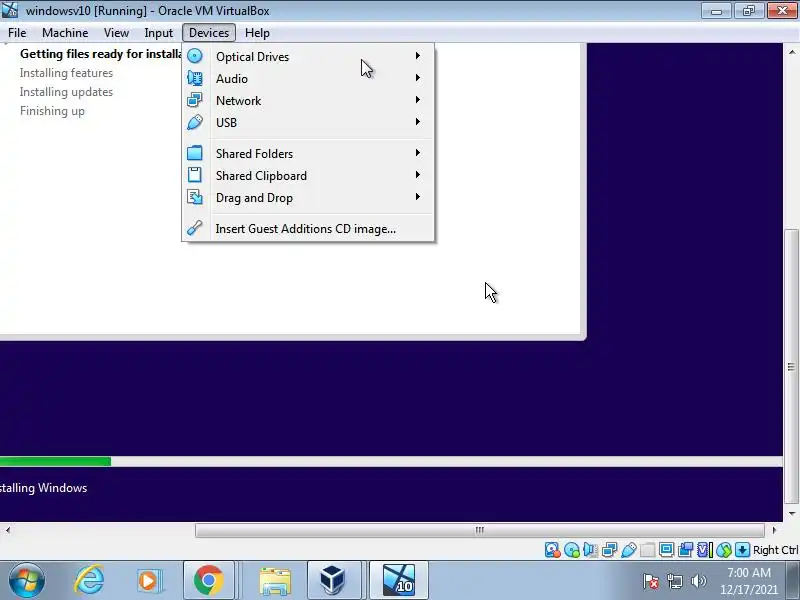Image resolution: width=800 pixels, height=600 pixels.
Task: Click the horizontal scrollbar thumb
Action: (x=480, y=530)
